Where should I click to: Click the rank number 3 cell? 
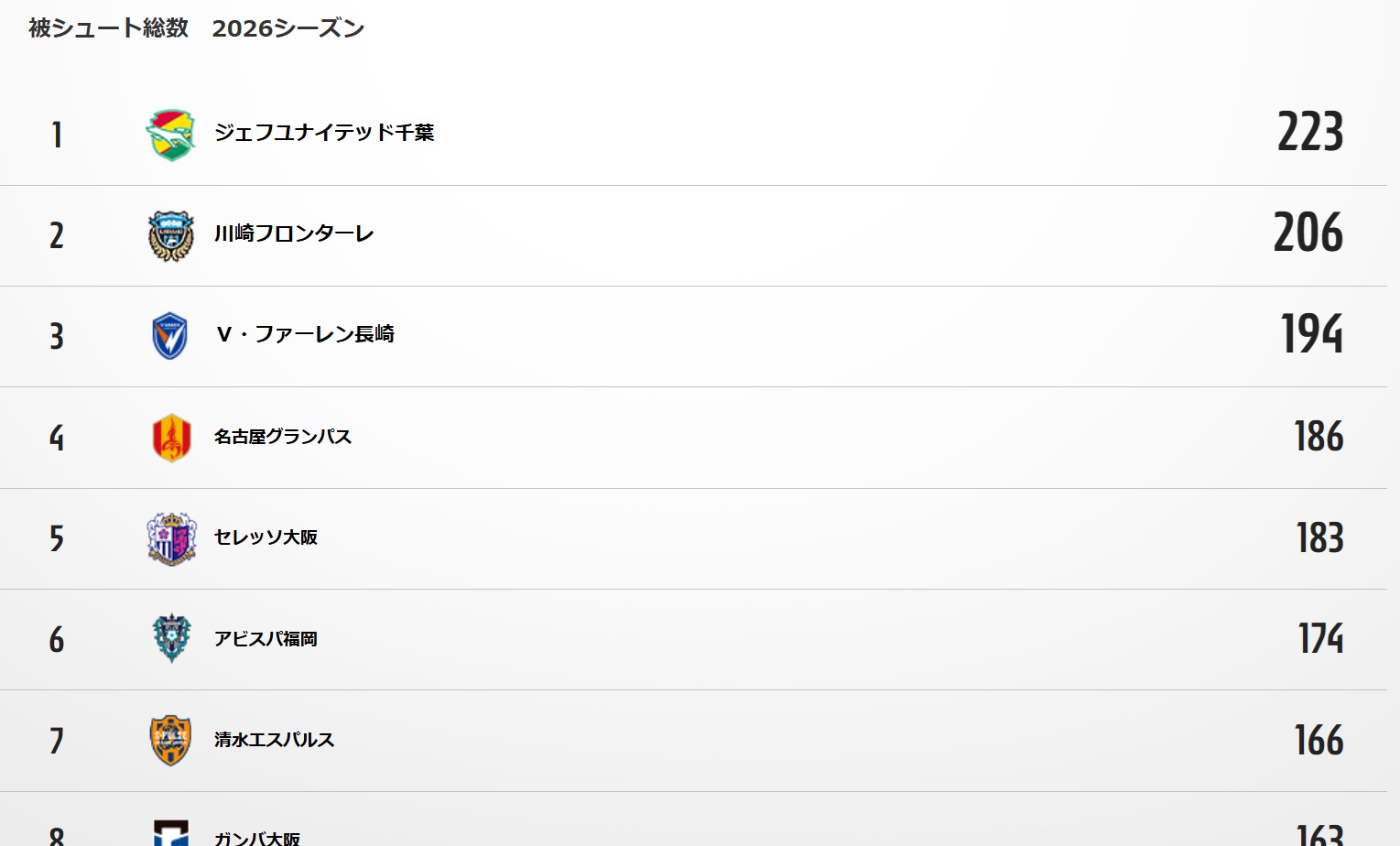pos(57,336)
